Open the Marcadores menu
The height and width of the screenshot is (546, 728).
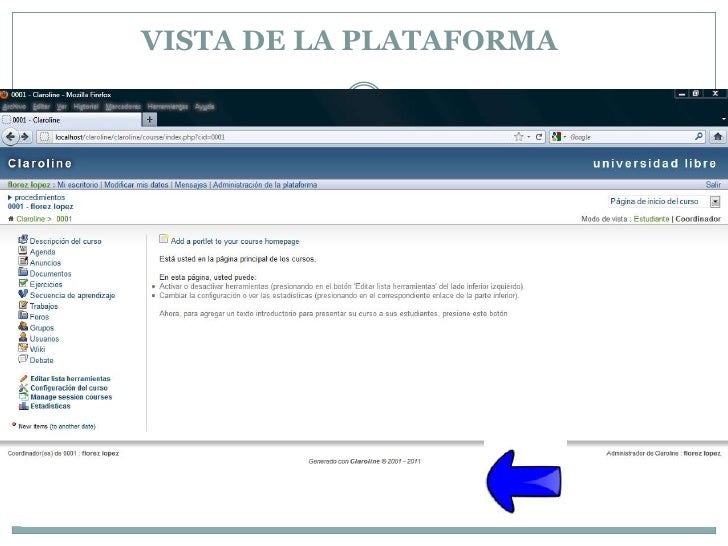tap(123, 107)
